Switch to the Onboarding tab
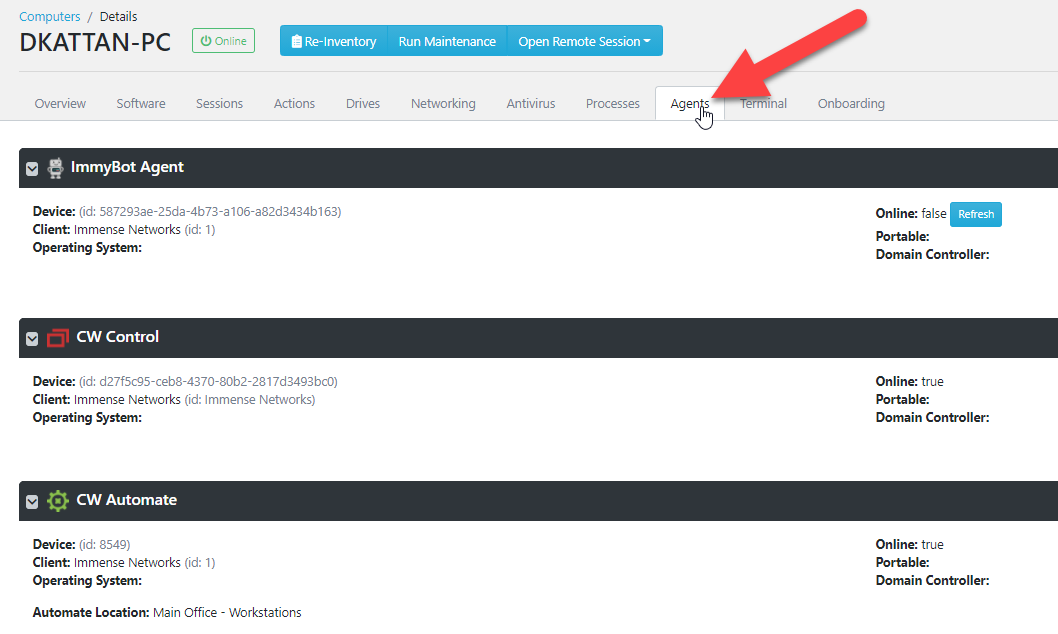Viewport: 1058px width, 634px height. click(x=851, y=104)
